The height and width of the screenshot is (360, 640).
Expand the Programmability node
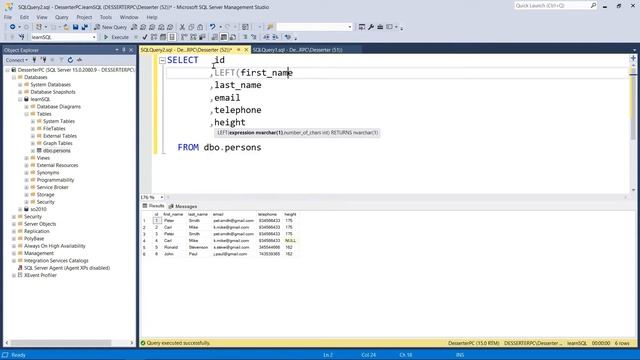pos(27,180)
